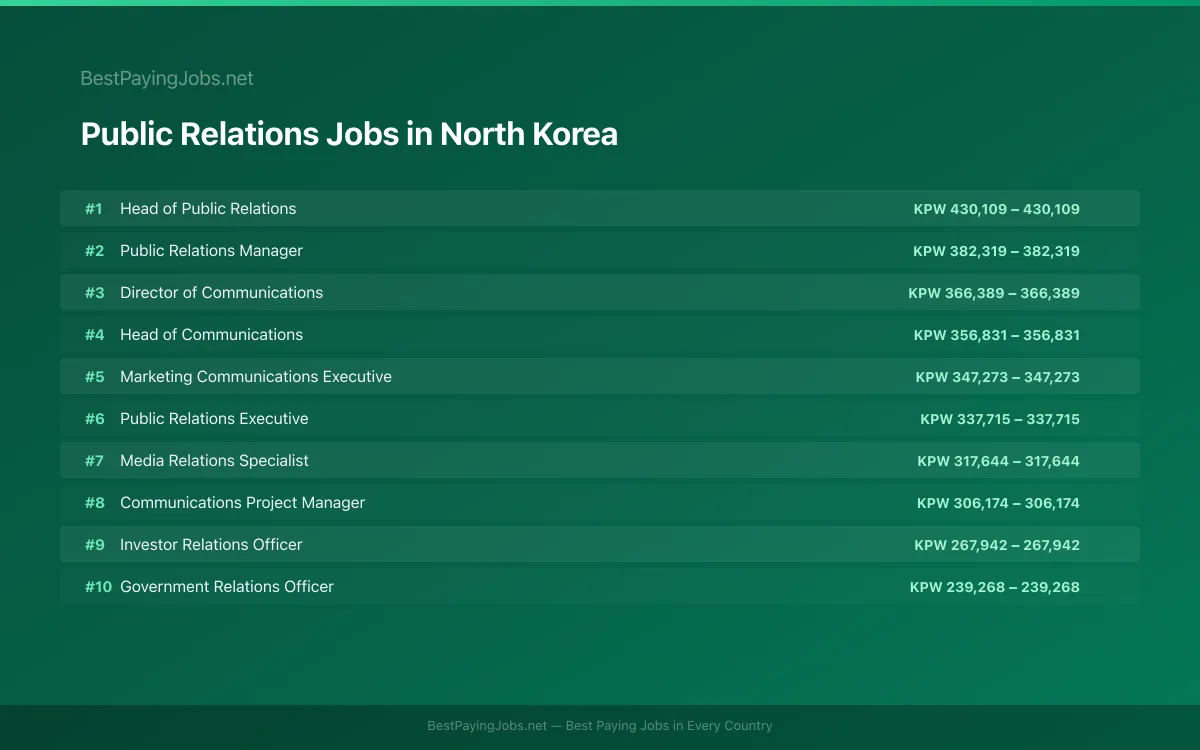Click the #5 rank number
Screen dimensions: 1200x750
94,377
